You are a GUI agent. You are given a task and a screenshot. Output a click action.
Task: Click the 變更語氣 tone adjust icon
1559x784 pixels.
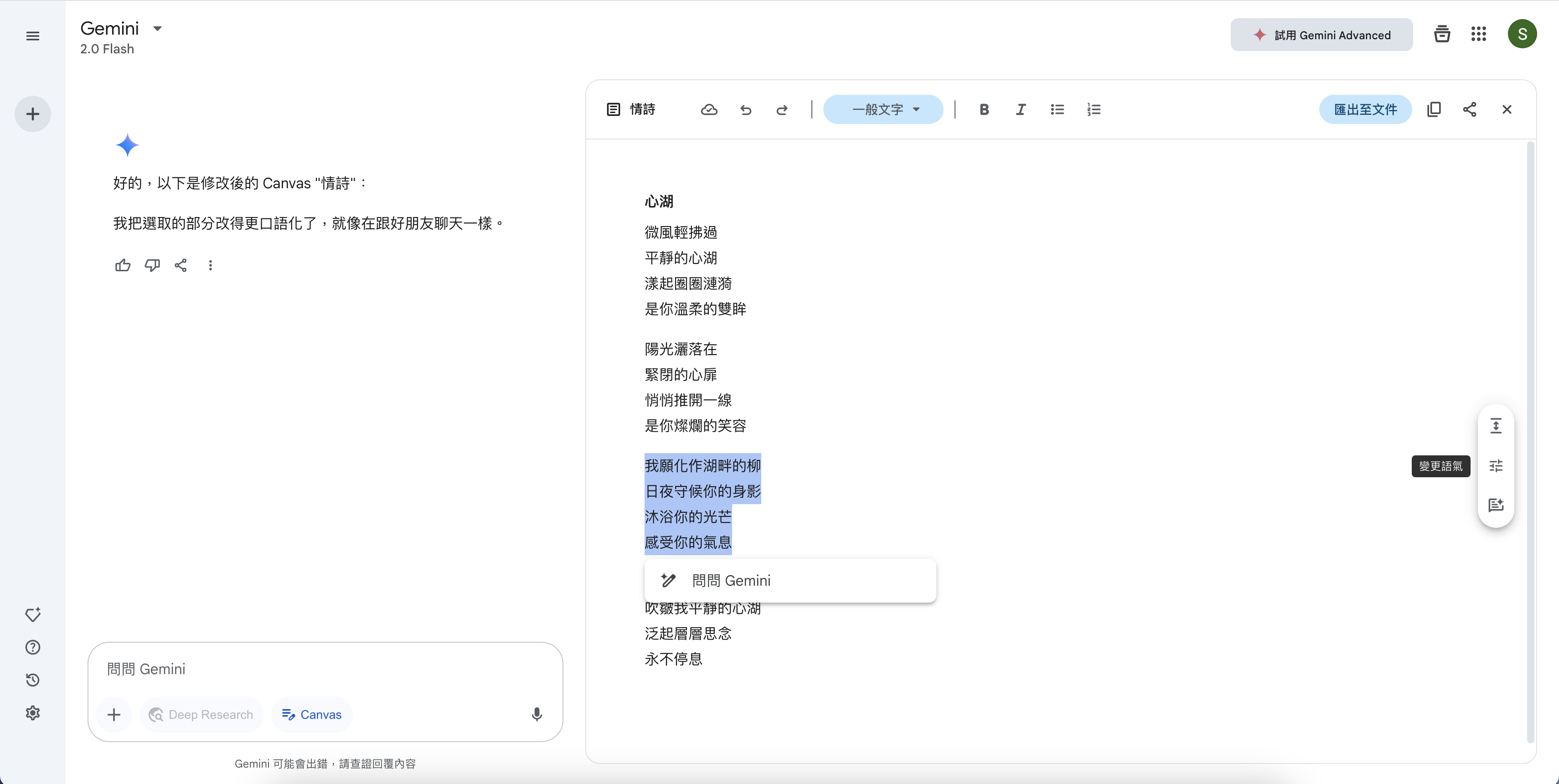(x=1496, y=466)
